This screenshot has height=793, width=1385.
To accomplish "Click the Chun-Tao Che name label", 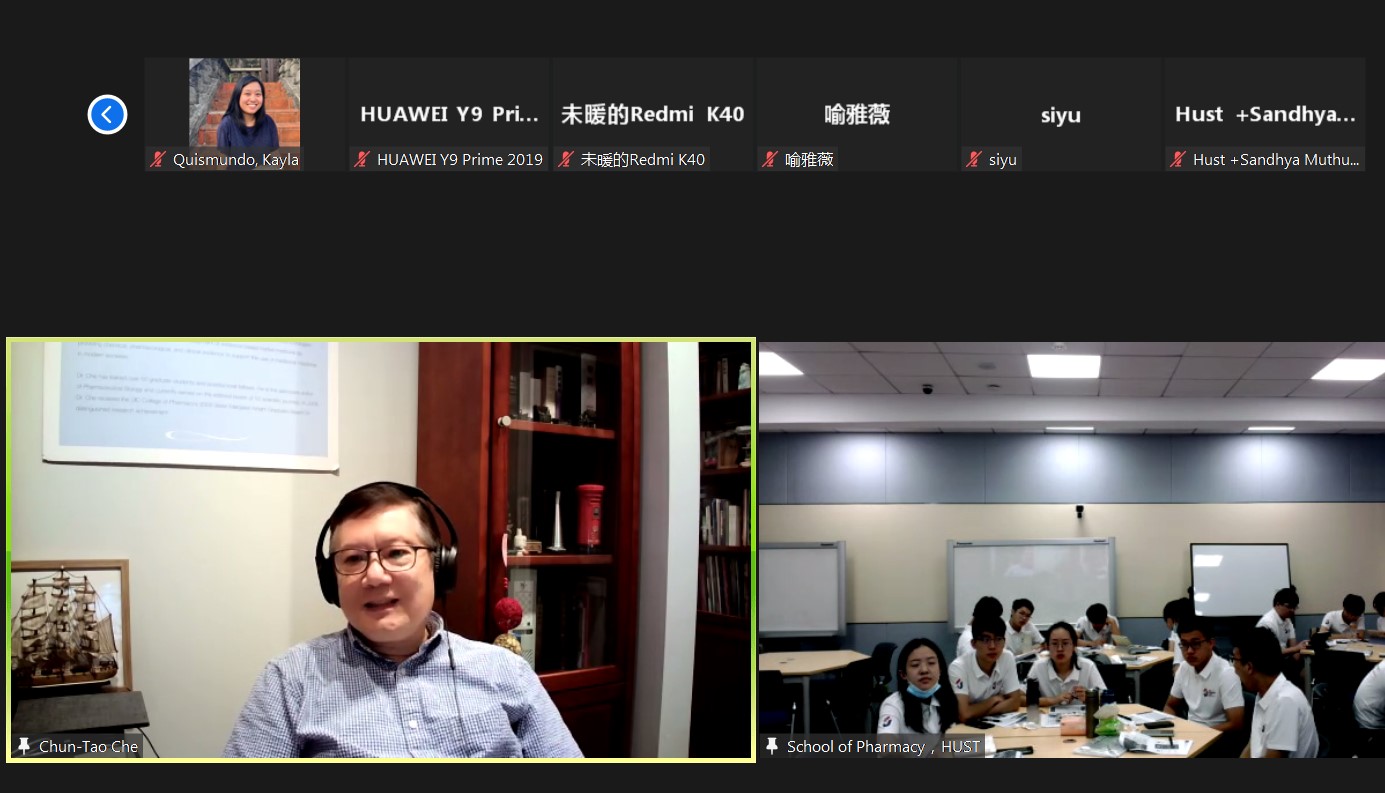I will tap(88, 747).
